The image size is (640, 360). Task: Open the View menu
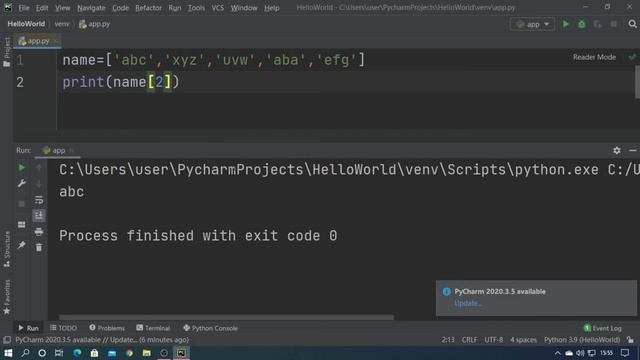62,8
